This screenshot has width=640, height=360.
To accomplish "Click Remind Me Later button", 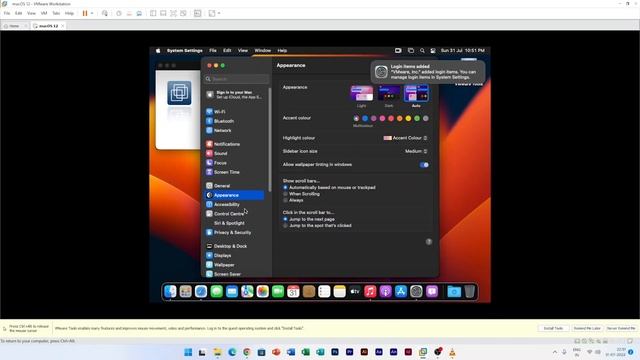I will [587, 328].
